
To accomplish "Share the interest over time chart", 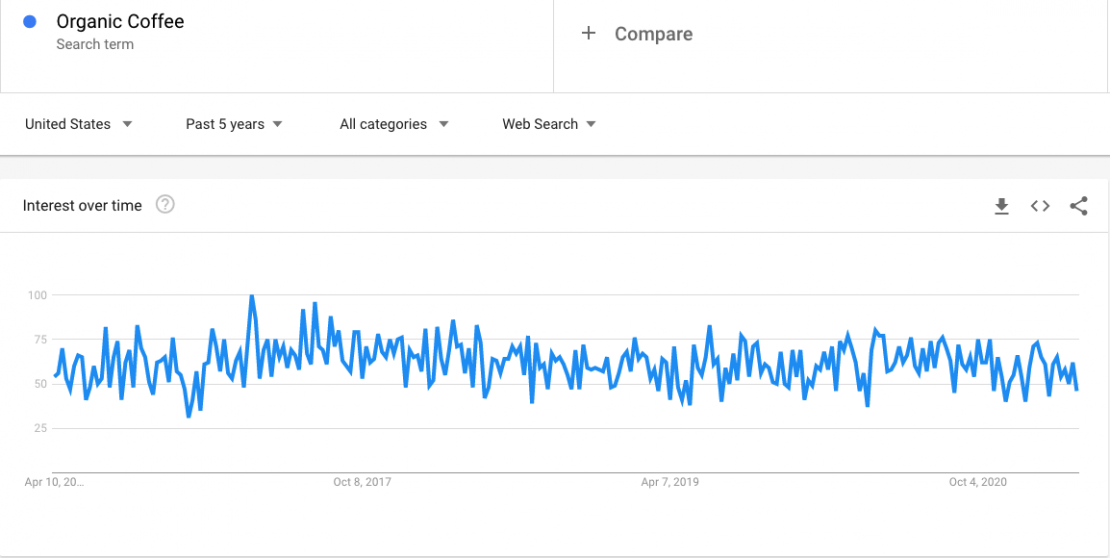I will click(1078, 206).
